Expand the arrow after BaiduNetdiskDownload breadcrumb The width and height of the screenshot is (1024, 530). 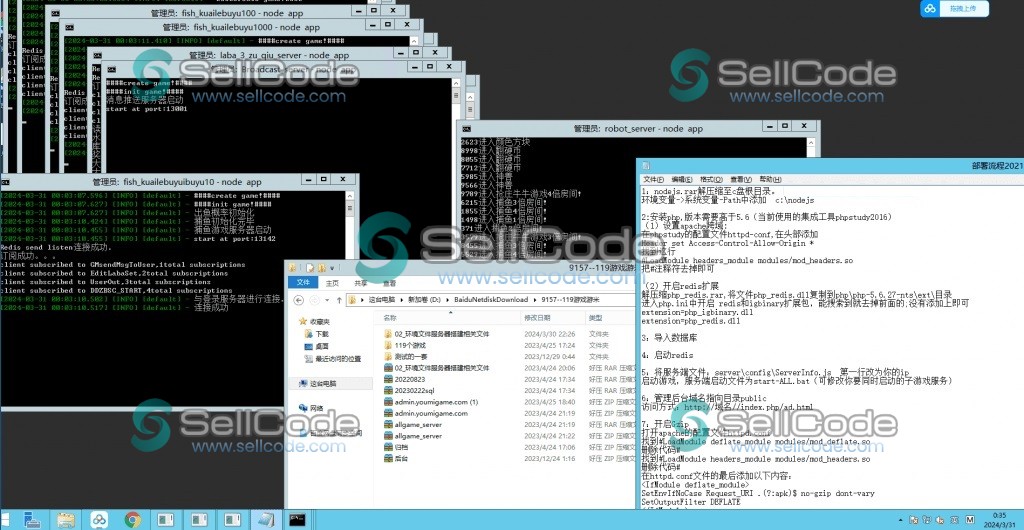535,300
